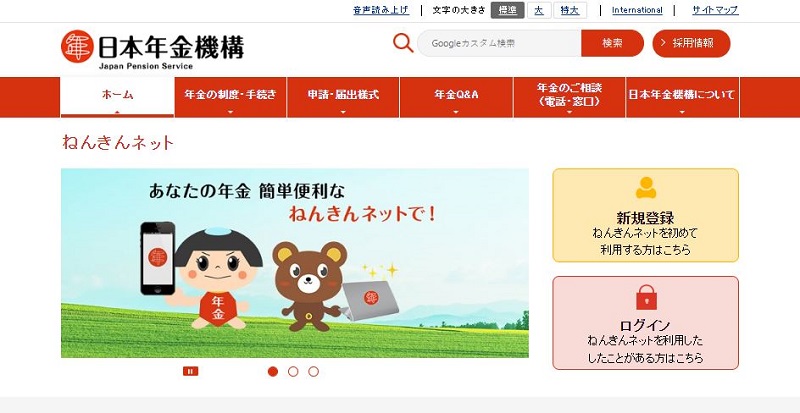Focus the Google custom search field

tap(499, 43)
